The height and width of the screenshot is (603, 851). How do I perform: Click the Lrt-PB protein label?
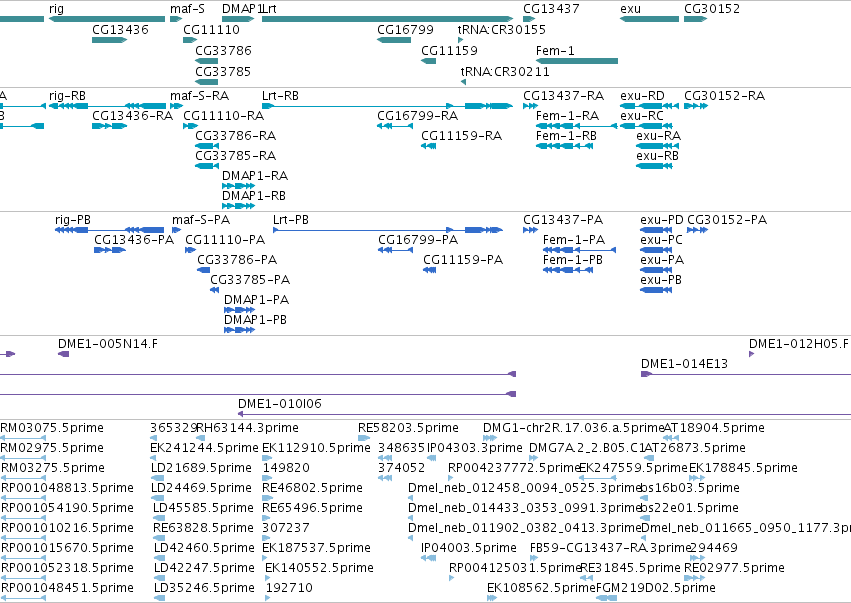coord(291,220)
